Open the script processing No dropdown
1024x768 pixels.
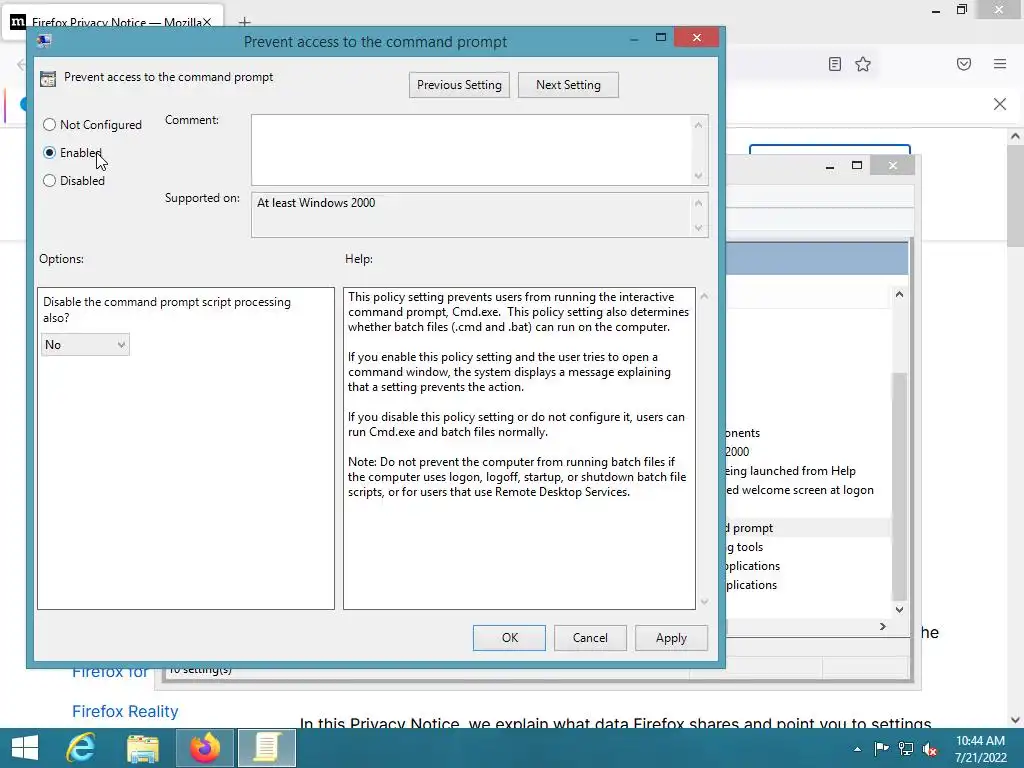pos(86,345)
